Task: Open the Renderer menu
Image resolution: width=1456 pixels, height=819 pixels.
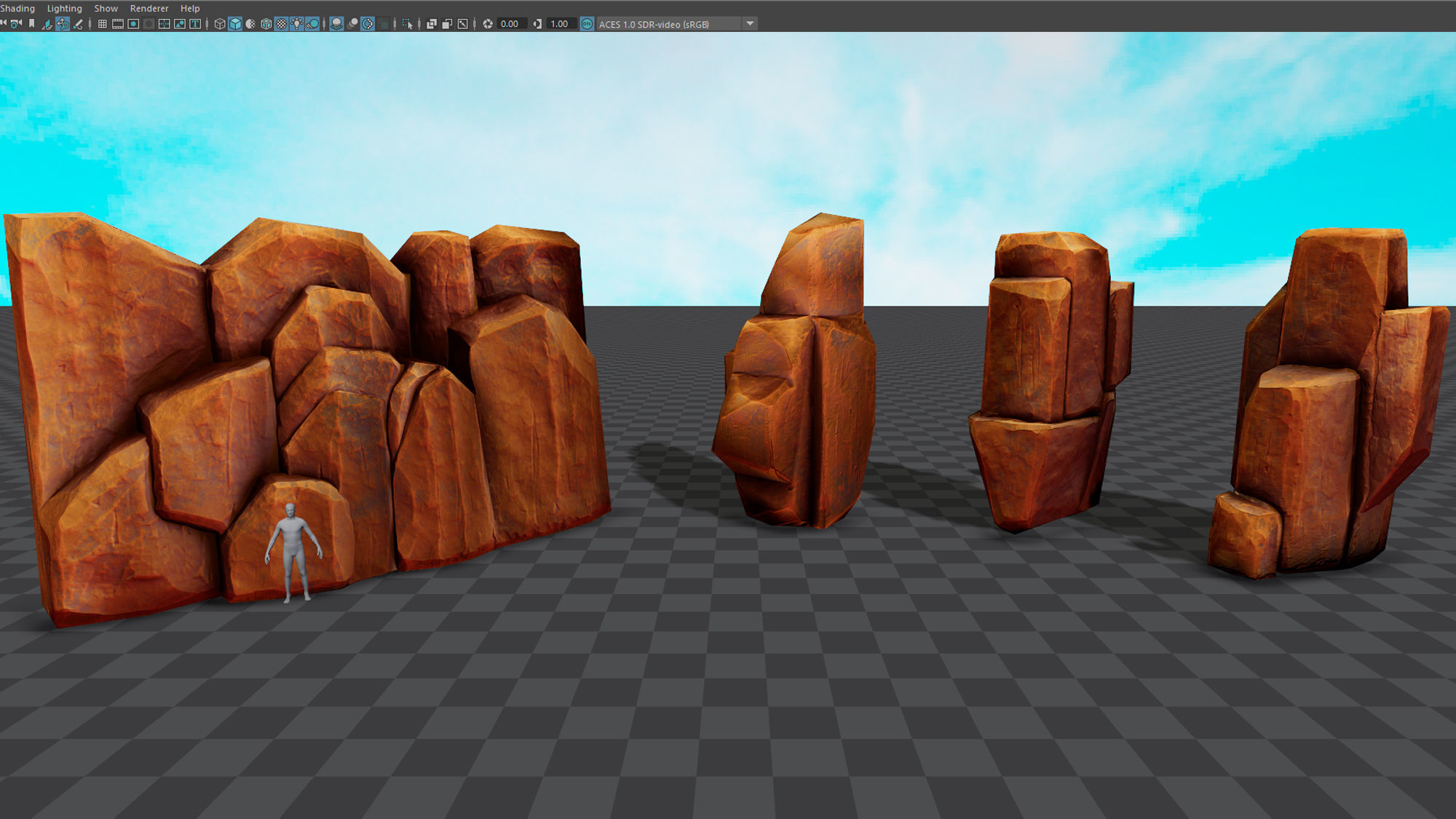Action: pos(149,8)
